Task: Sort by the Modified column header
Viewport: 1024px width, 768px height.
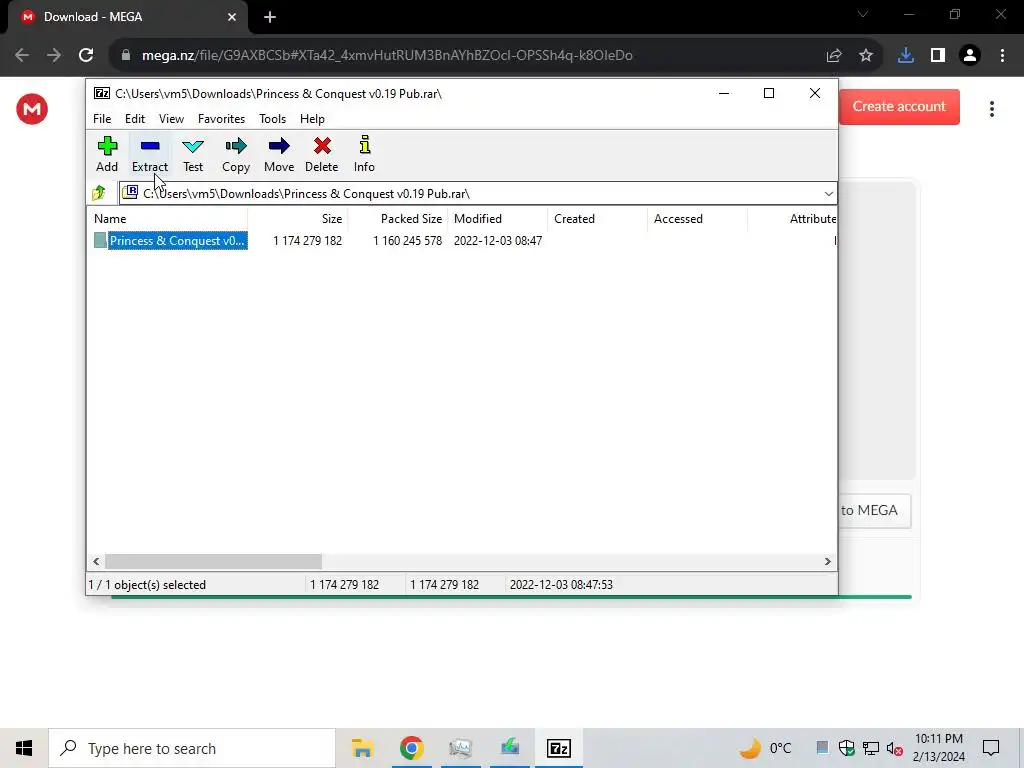Action: [x=498, y=219]
